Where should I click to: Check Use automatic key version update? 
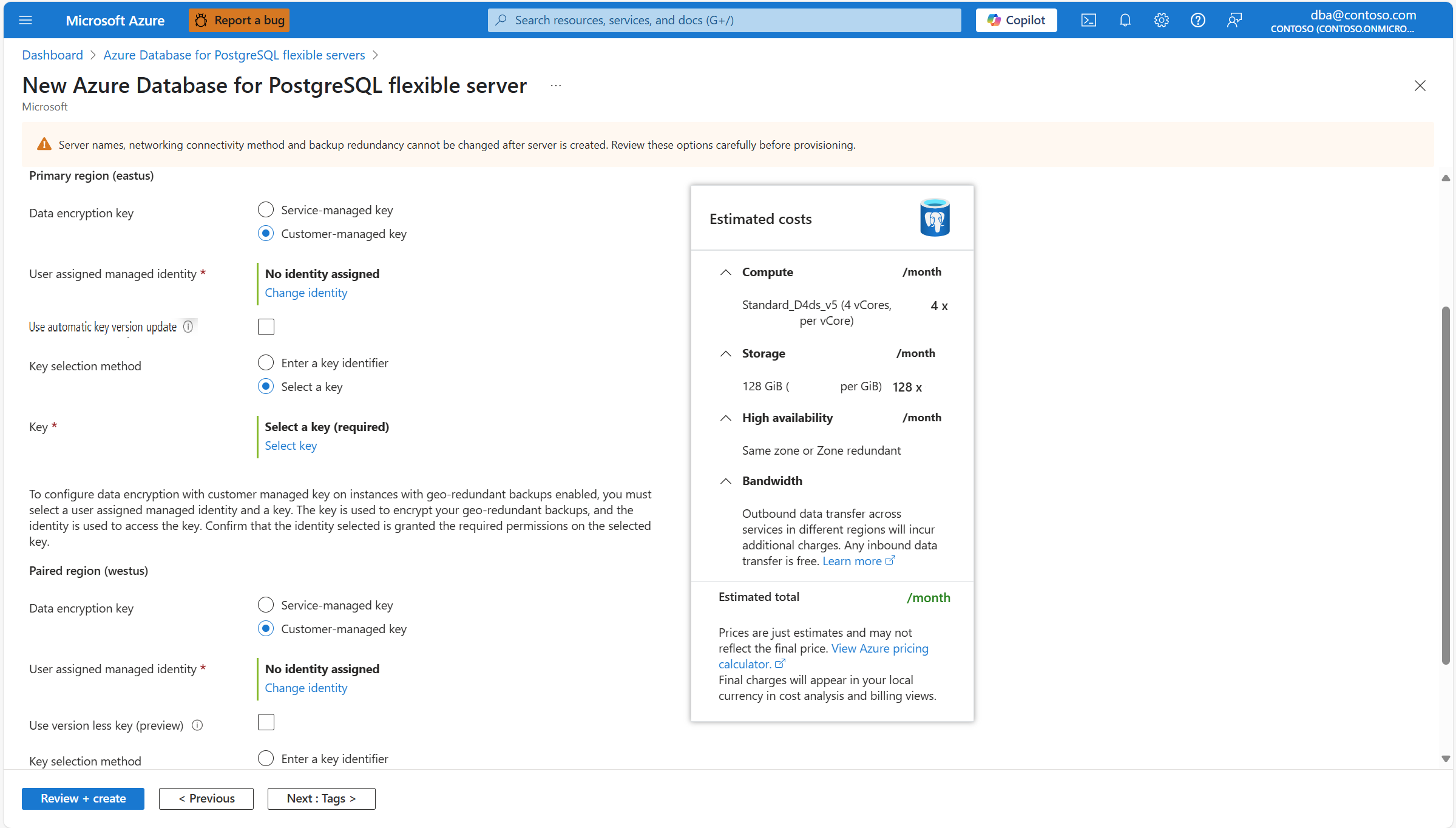[266, 327]
